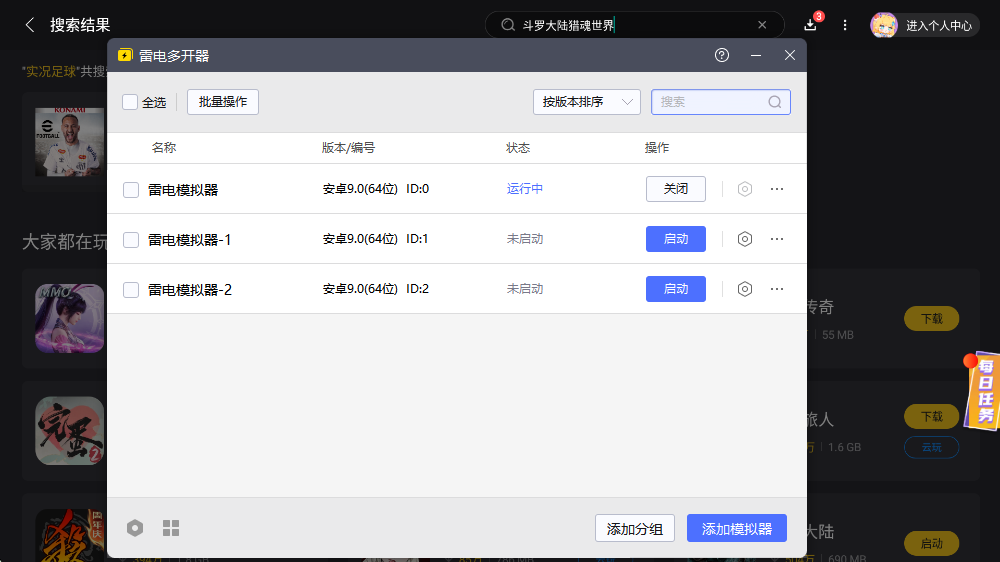Screen dimensions: 1000x562
Task: Open the 完蛋 game icon thumbnail
Action: 69,431
